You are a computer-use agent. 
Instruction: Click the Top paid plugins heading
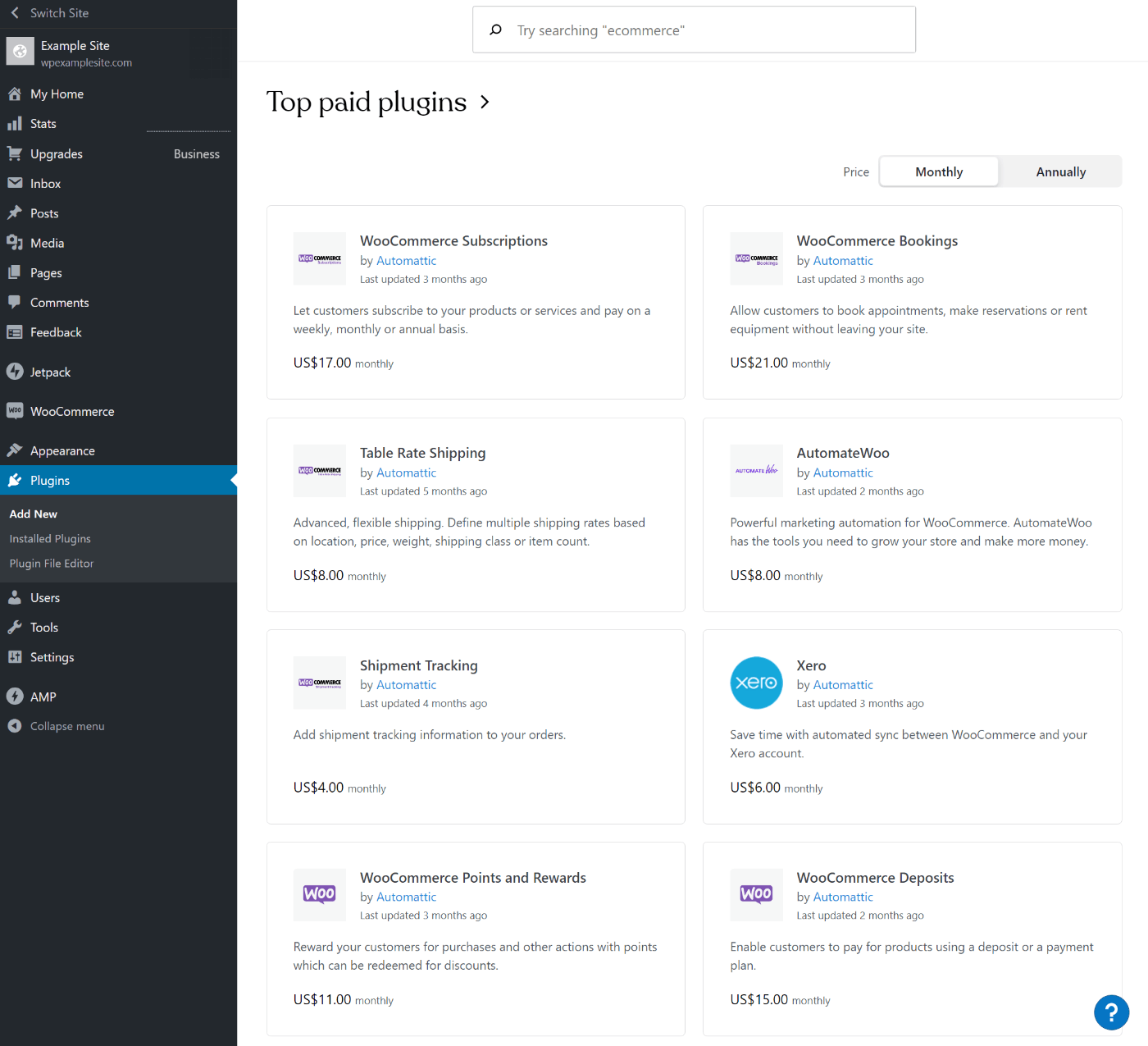pos(367,103)
